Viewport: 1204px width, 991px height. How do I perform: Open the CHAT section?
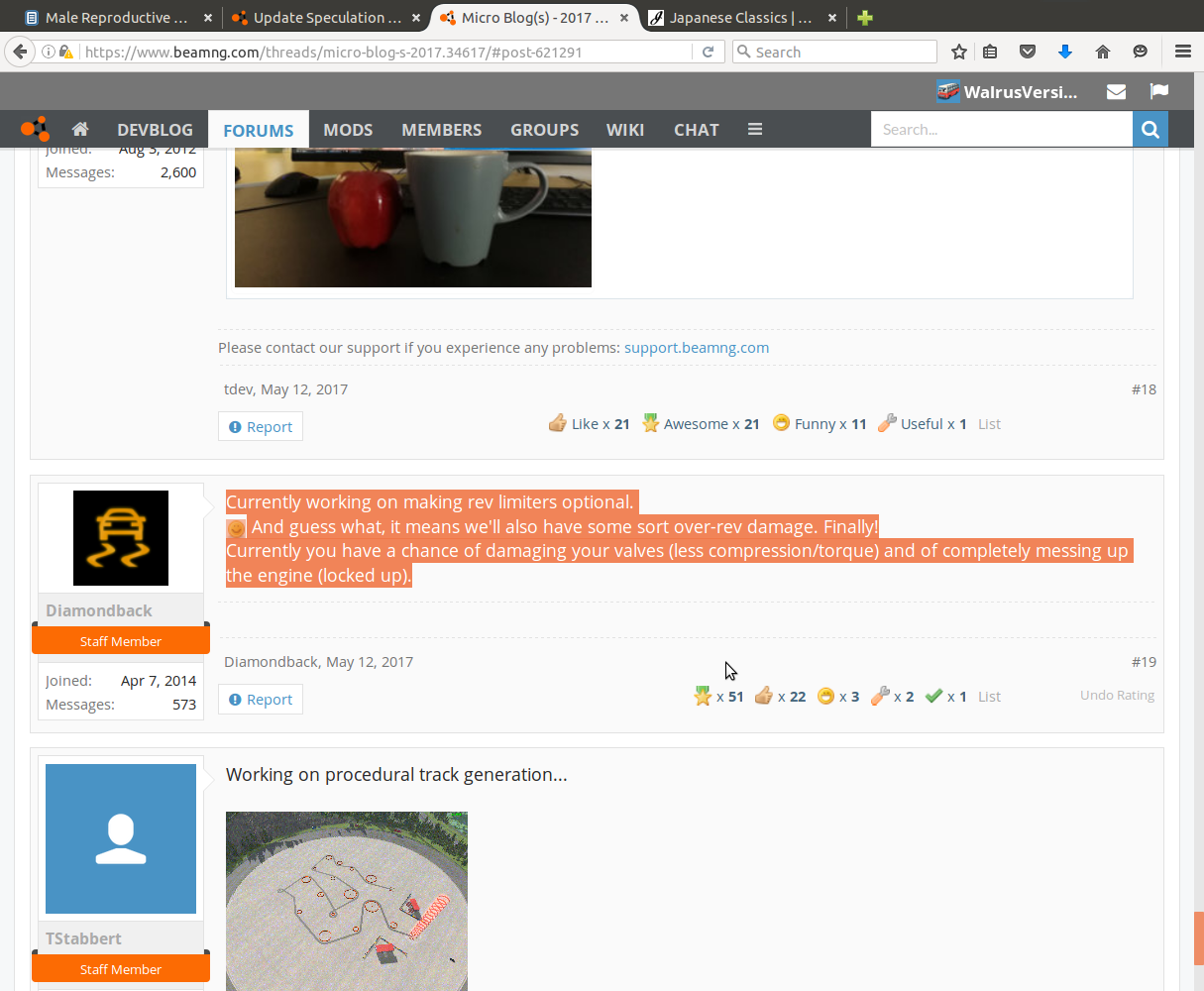tap(697, 129)
